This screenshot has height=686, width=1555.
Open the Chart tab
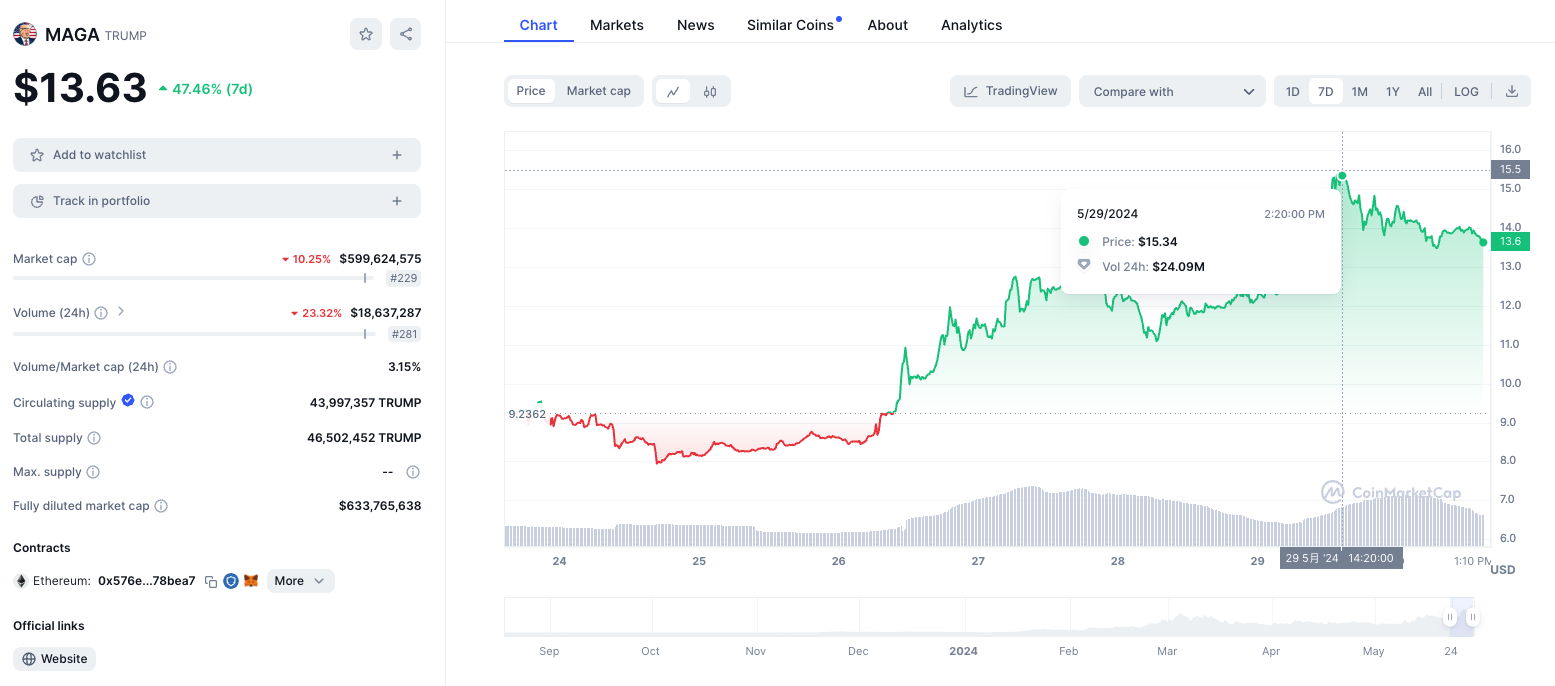click(538, 25)
